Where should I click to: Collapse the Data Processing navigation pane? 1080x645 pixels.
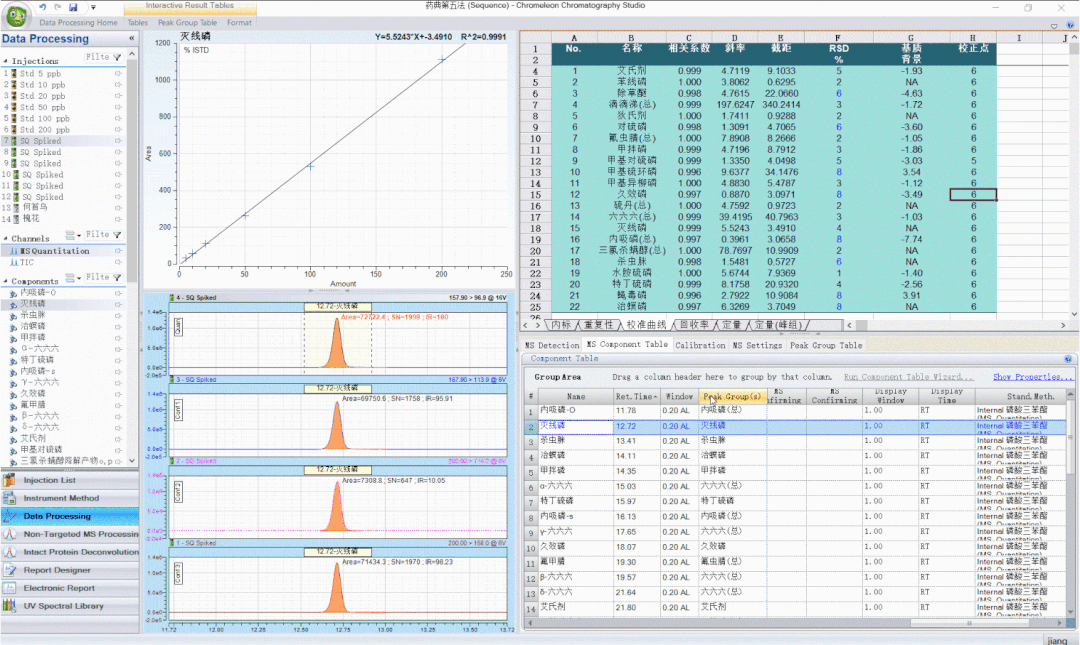point(132,39)
